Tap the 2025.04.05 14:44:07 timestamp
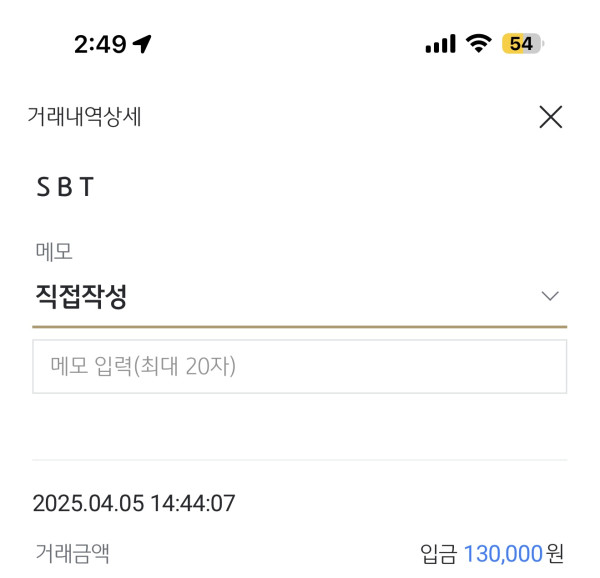 click(133, 503)
